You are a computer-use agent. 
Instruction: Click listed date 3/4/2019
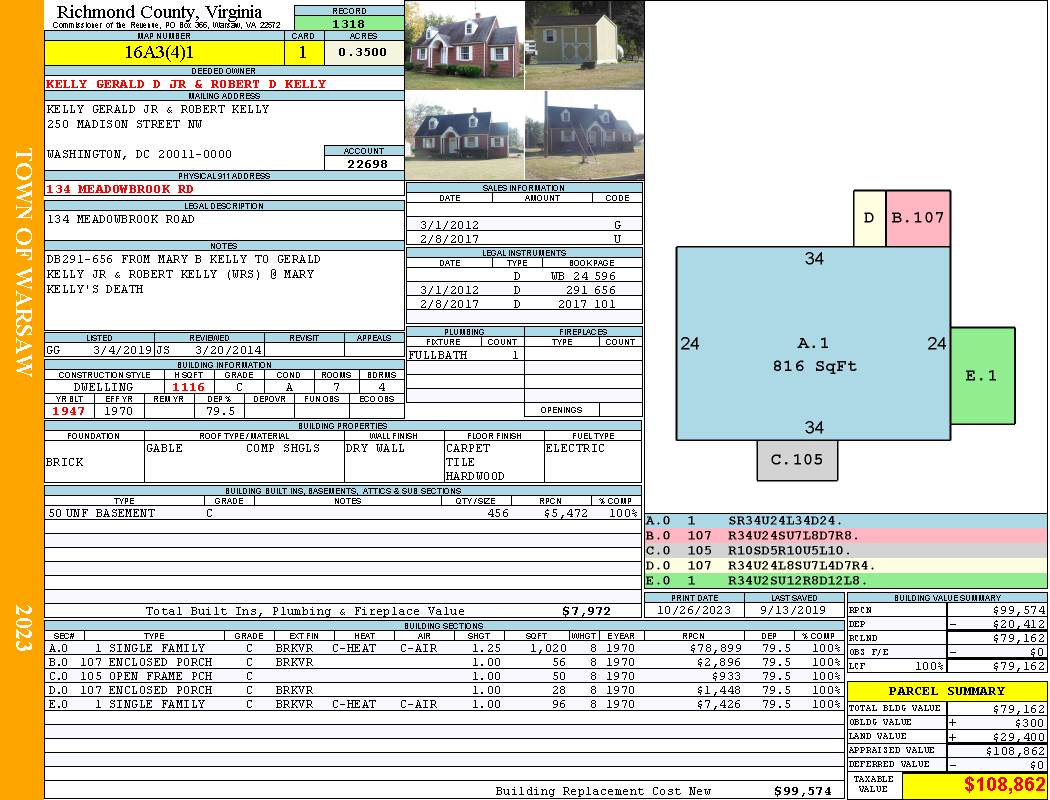pos(123,350)
